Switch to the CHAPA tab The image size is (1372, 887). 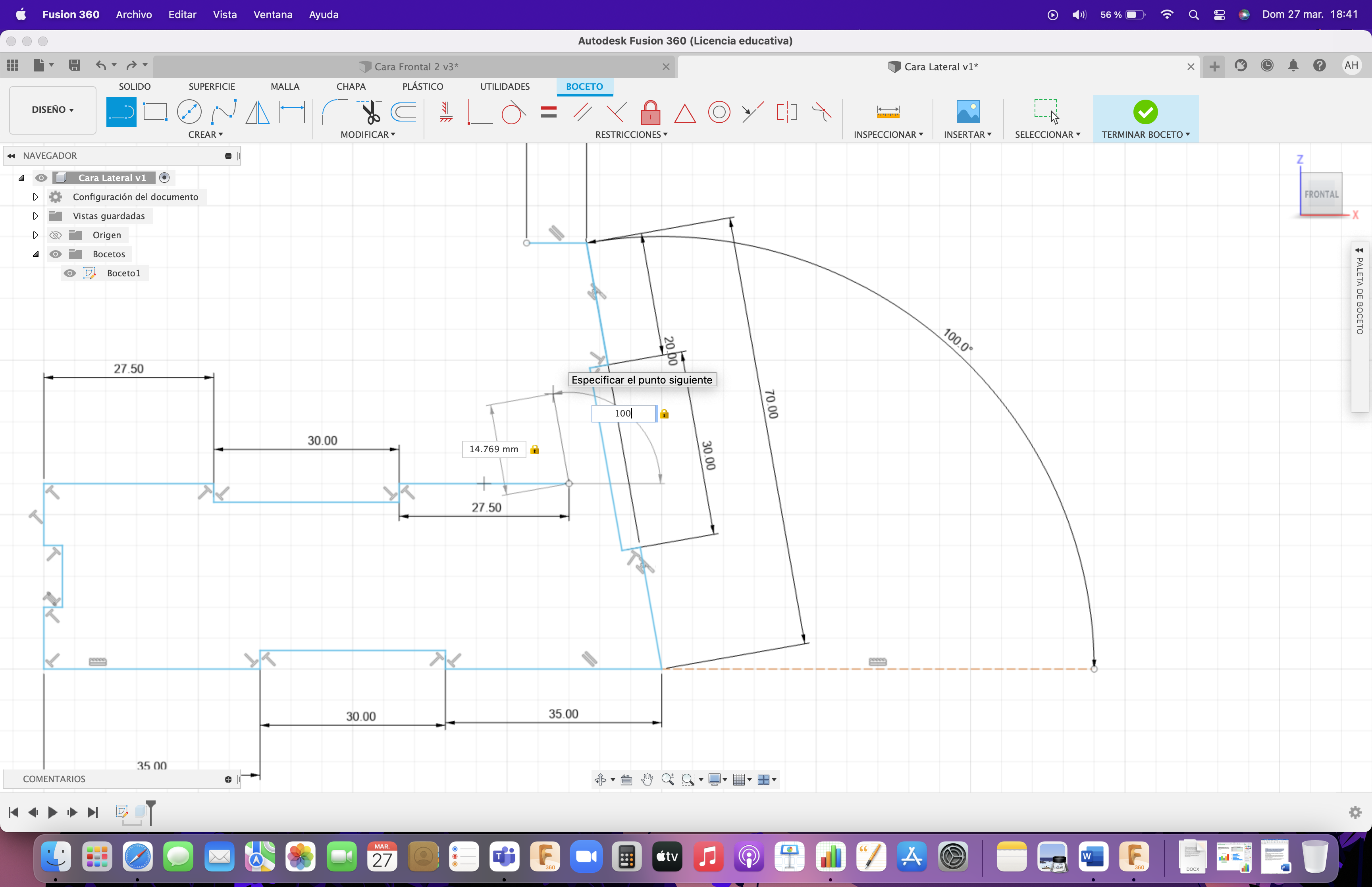click(351, 87)
